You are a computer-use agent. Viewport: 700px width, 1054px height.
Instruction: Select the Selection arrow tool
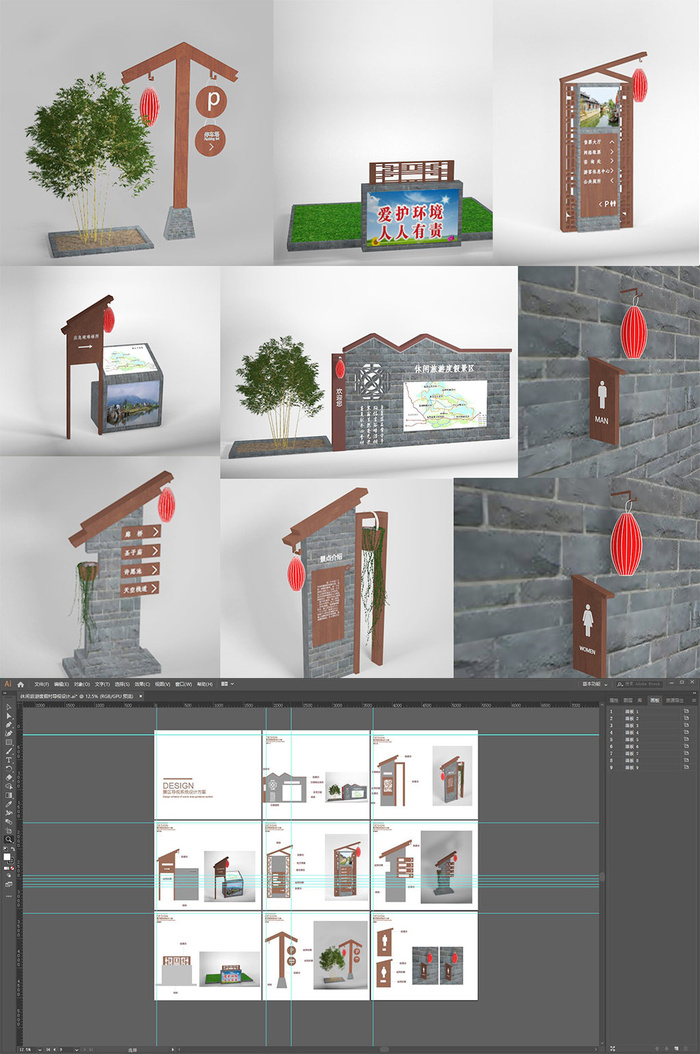click(x=8, y=707)
